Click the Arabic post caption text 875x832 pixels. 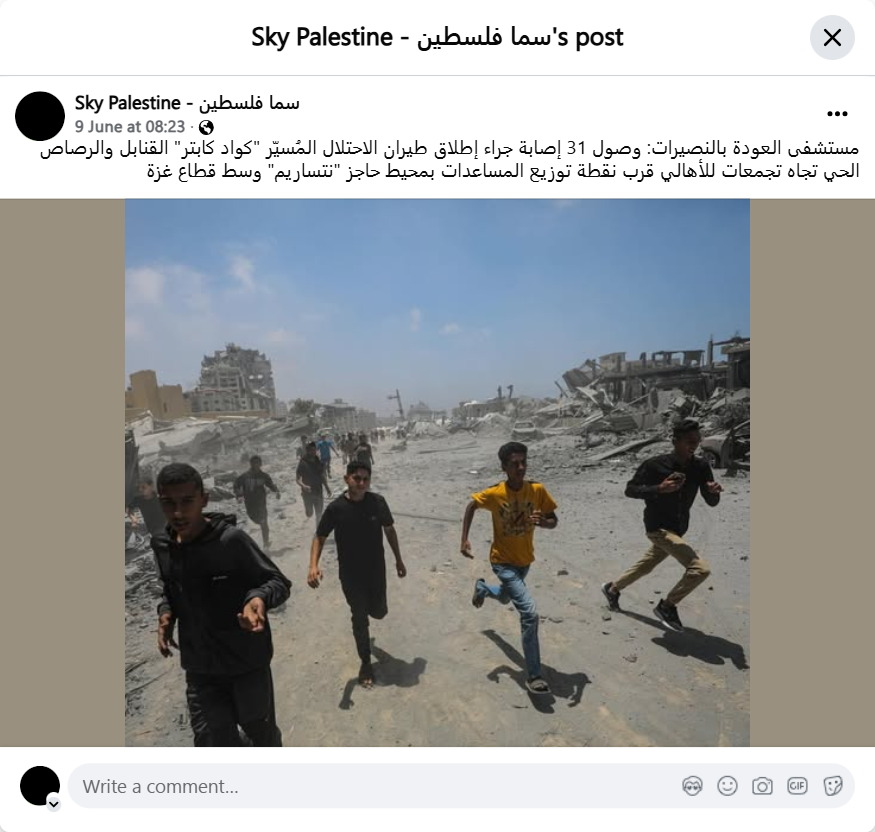449,160
